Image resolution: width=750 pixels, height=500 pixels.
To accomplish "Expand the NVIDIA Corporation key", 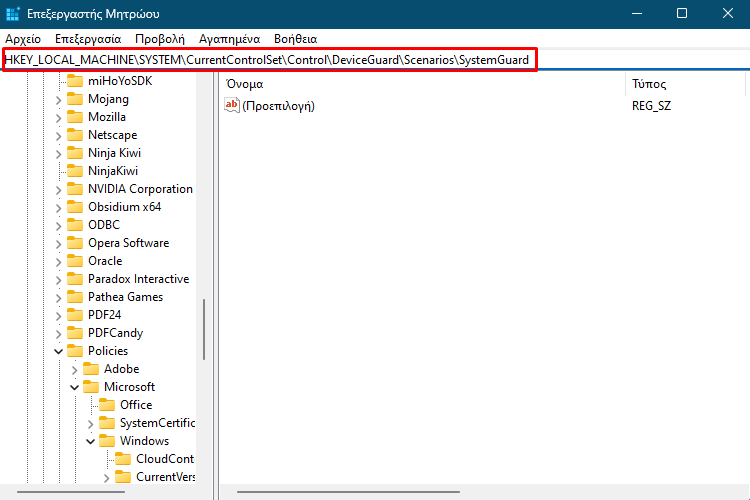I will 58,190.
